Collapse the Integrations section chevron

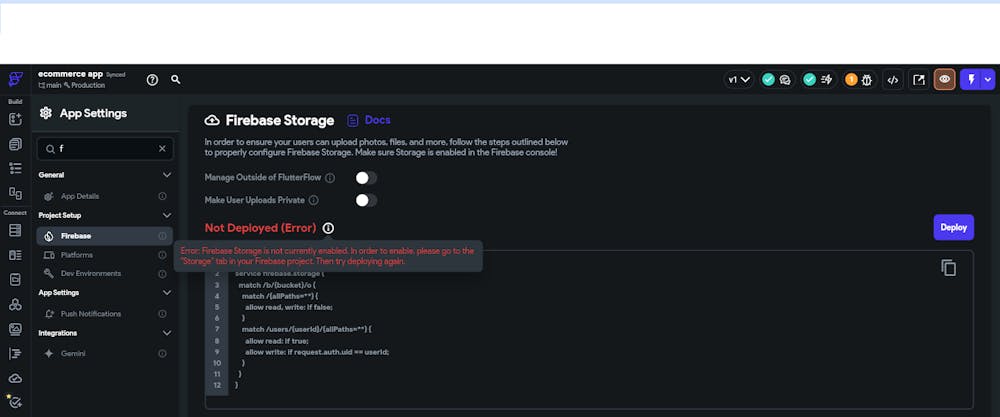(166, 333)
